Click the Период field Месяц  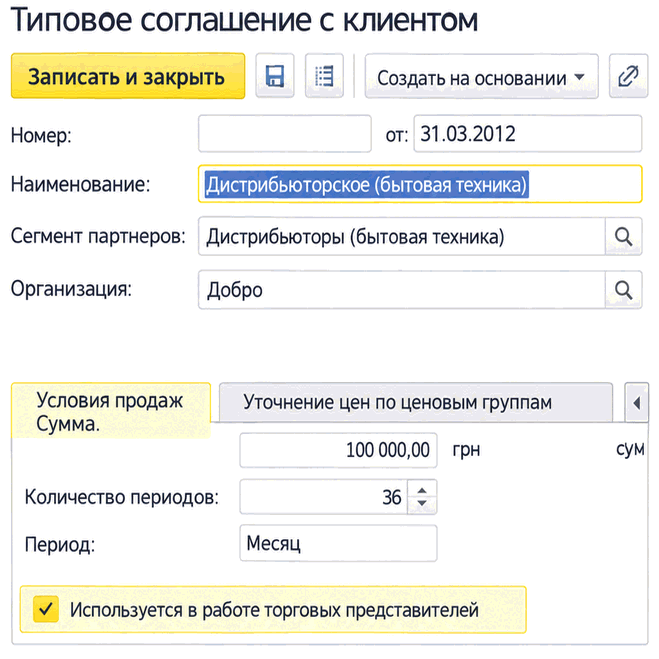pyautogui.click(x=338, y=543)
